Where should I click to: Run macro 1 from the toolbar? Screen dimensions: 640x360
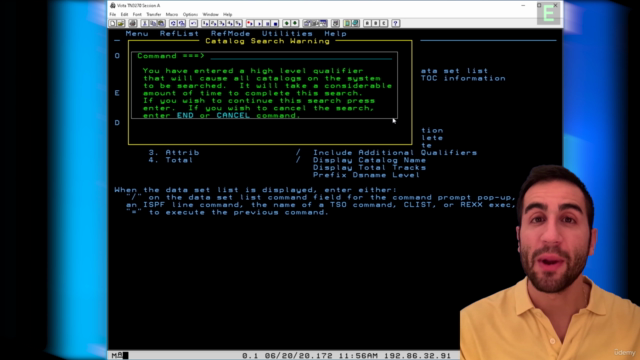pos(205,23)
